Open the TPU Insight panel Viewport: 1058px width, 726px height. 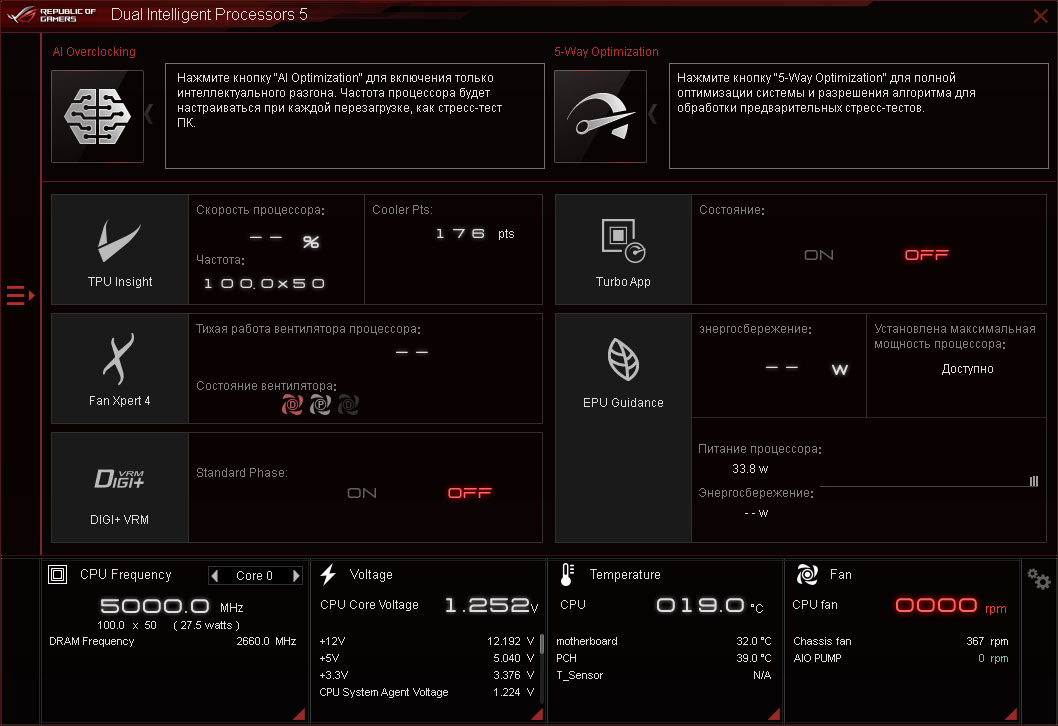(x=120, y=250)
